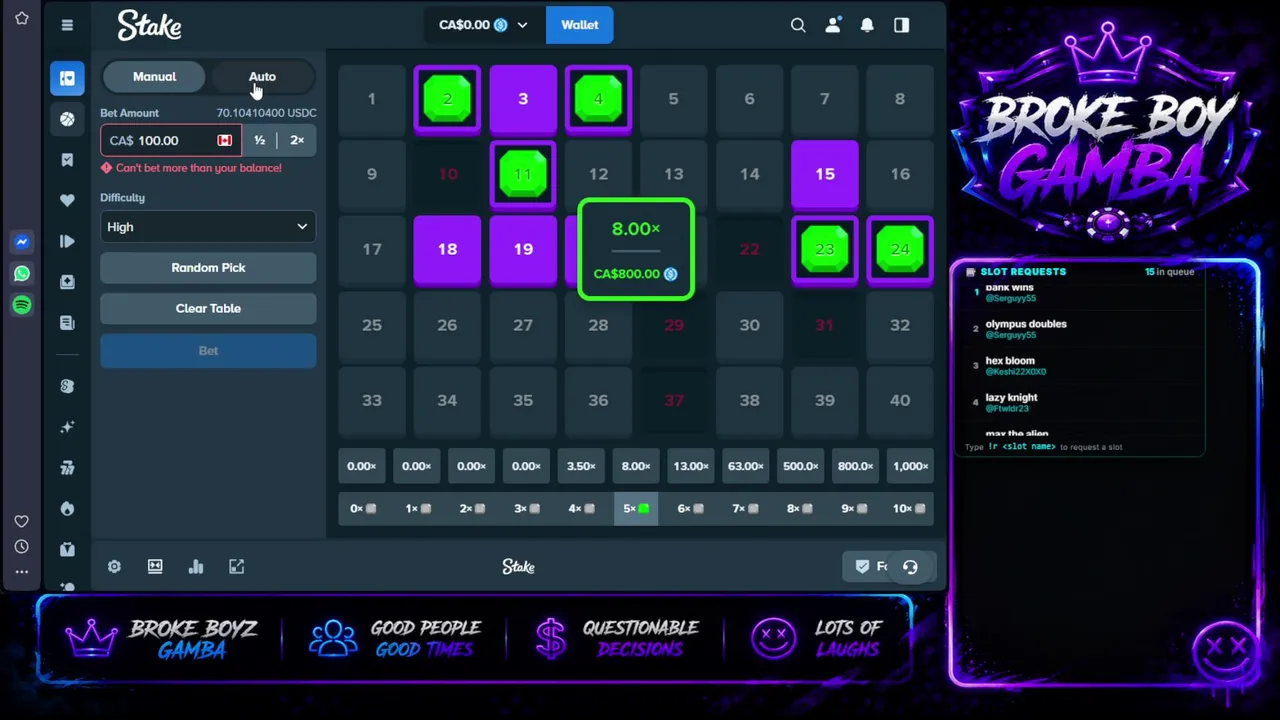Click the Bet Amount input field
The image size is (1280, 720).
[x=171, y=141]
